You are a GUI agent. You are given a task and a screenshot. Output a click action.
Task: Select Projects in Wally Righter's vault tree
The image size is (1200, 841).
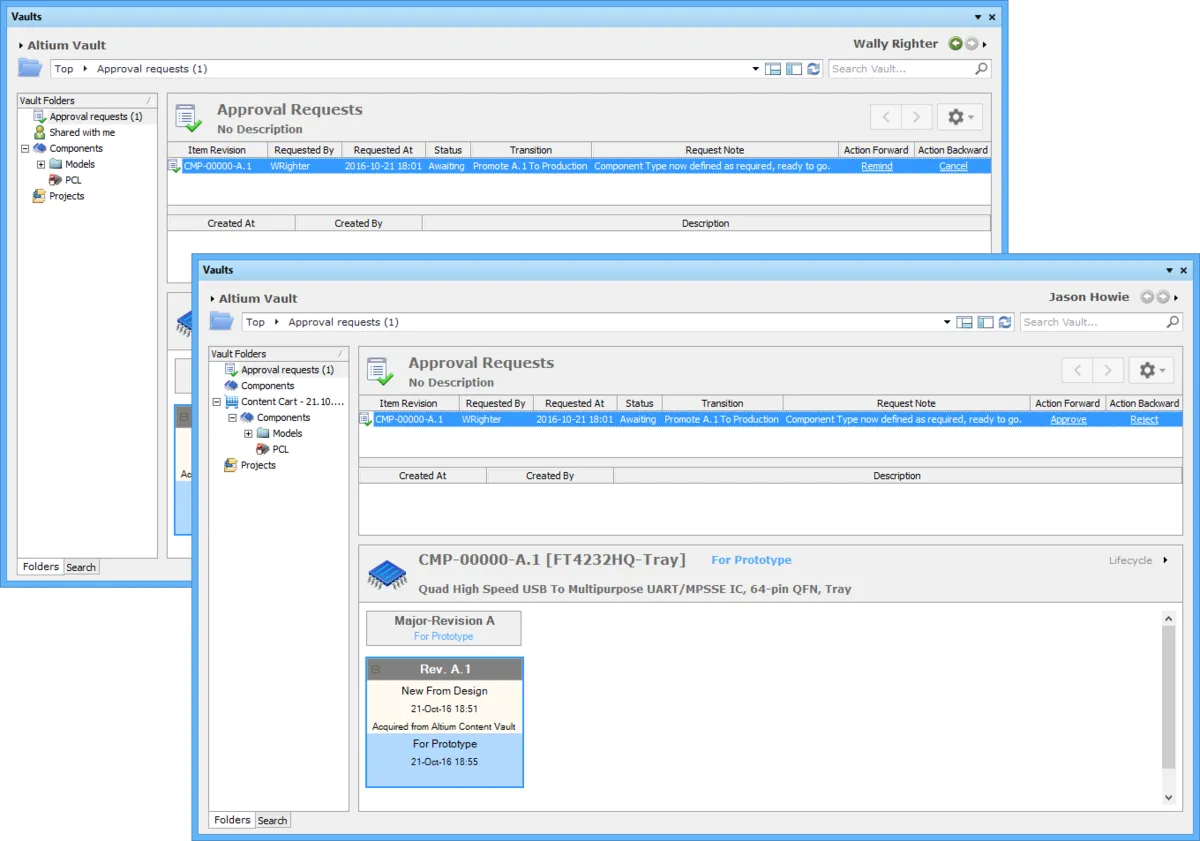pos(67,196)
